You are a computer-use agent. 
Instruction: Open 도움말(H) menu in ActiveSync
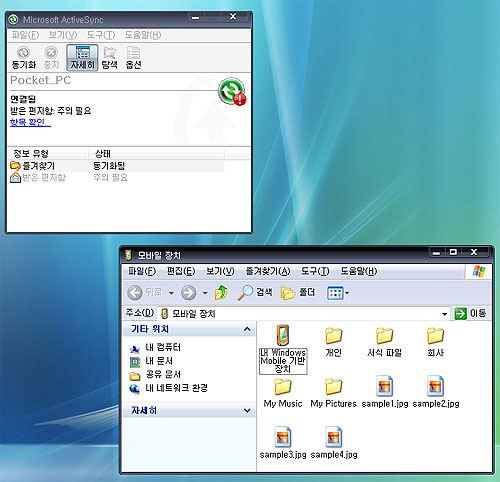coord(143,35)
